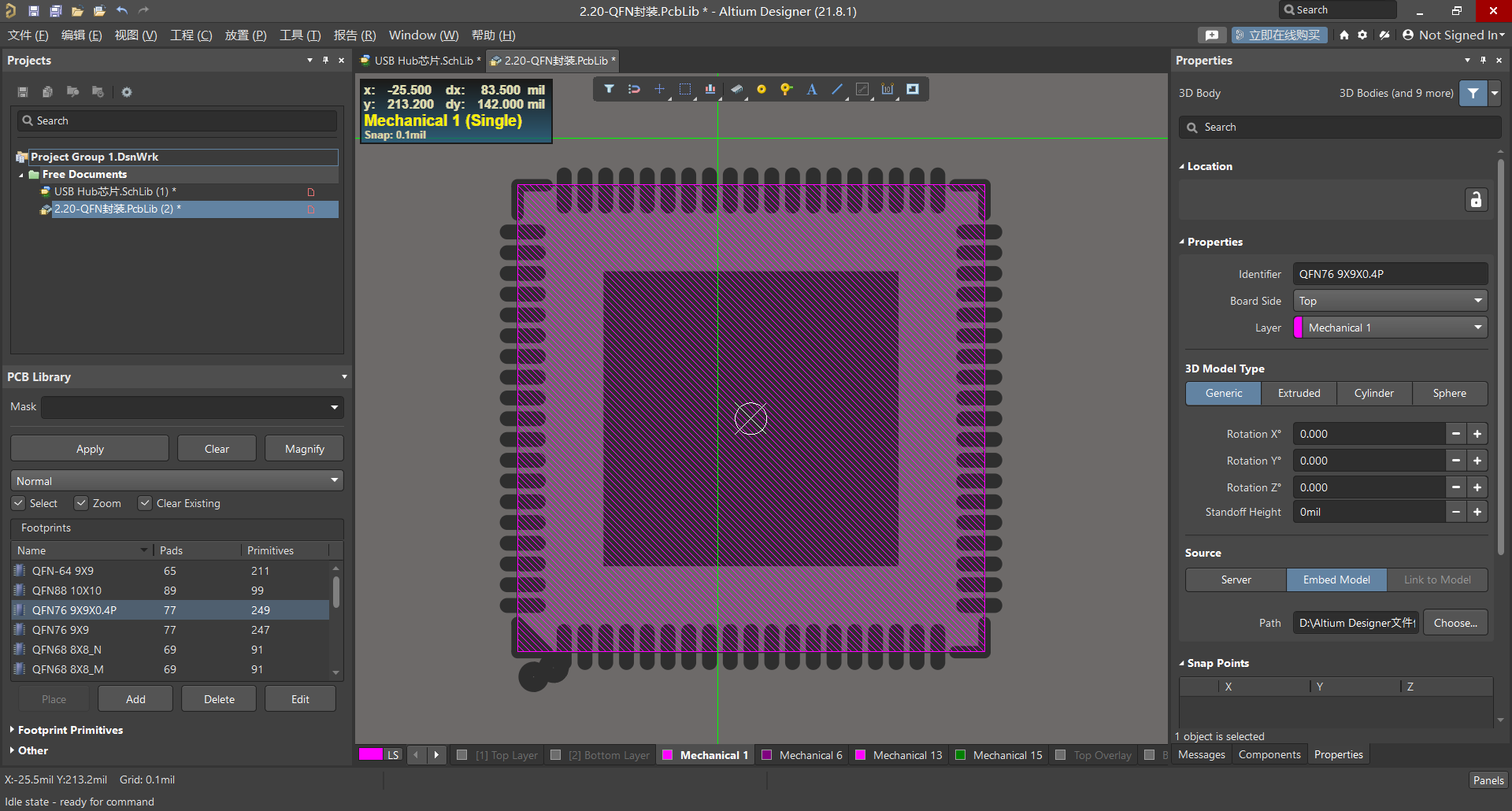The image size is (1512, 811).
Task: Go to the Home page icon
Action: [x=1343, y=35]
